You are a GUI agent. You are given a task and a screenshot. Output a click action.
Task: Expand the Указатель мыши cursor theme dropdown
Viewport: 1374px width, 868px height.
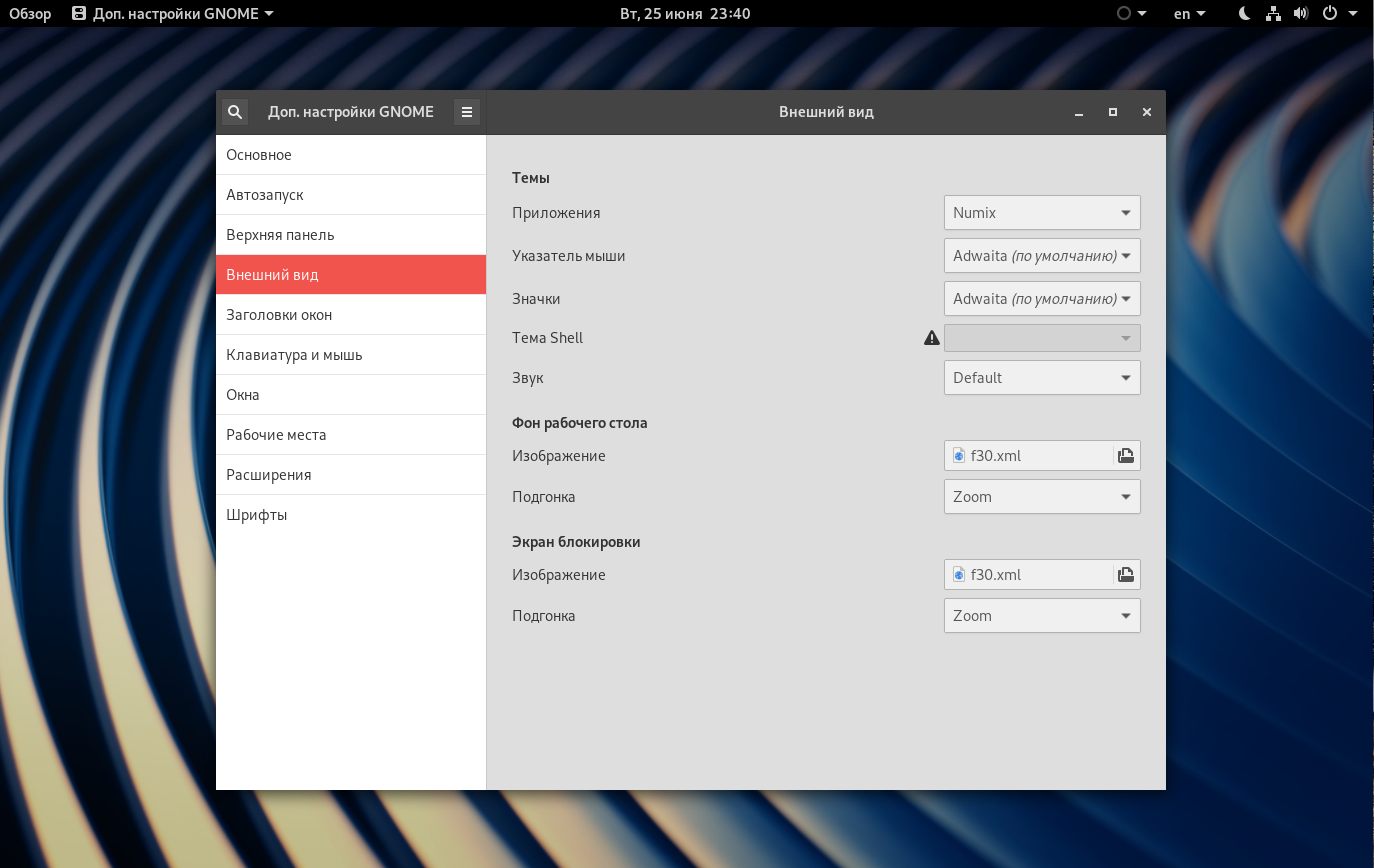[x=1042, y=256]
